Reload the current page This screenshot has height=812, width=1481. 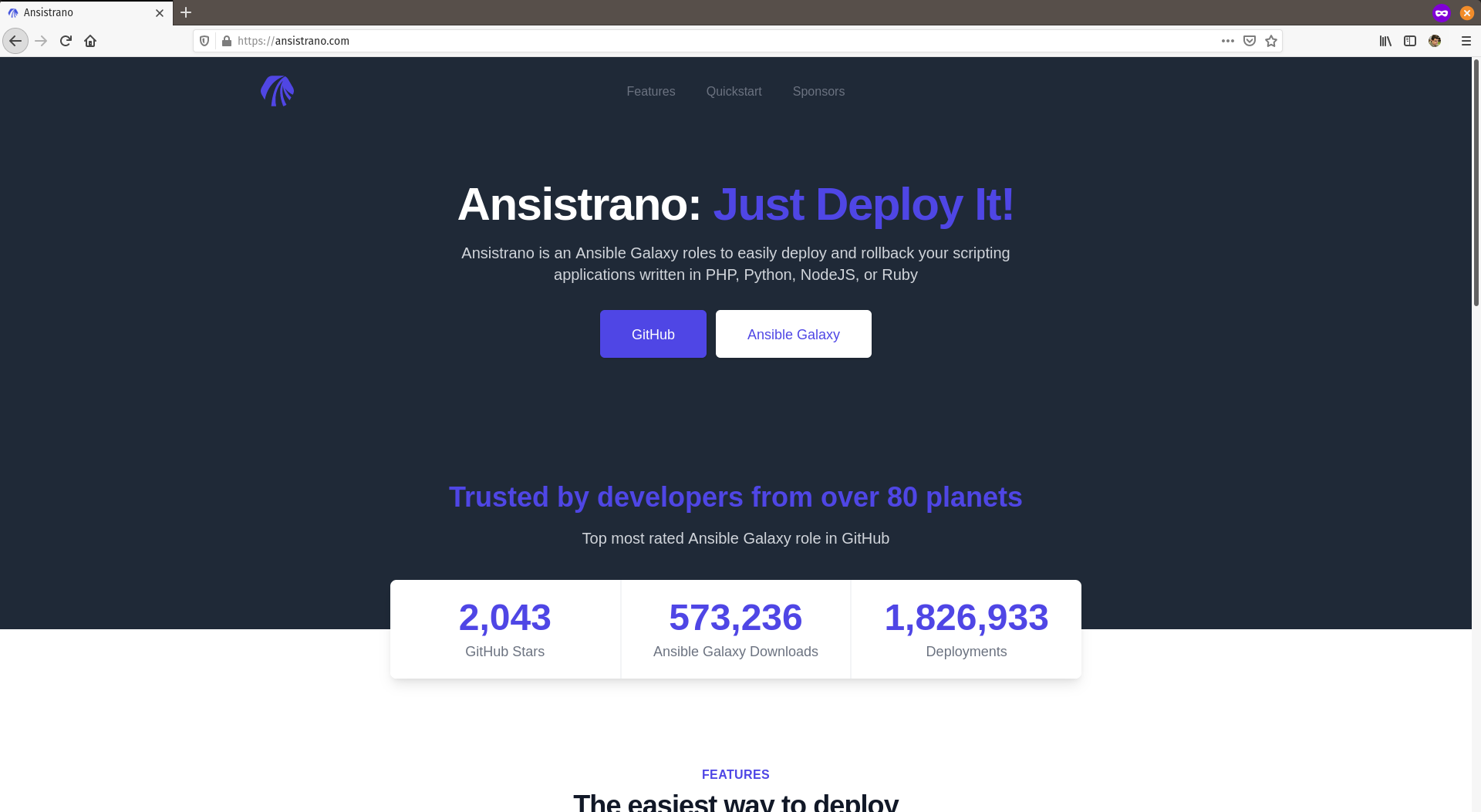point(66,41)
